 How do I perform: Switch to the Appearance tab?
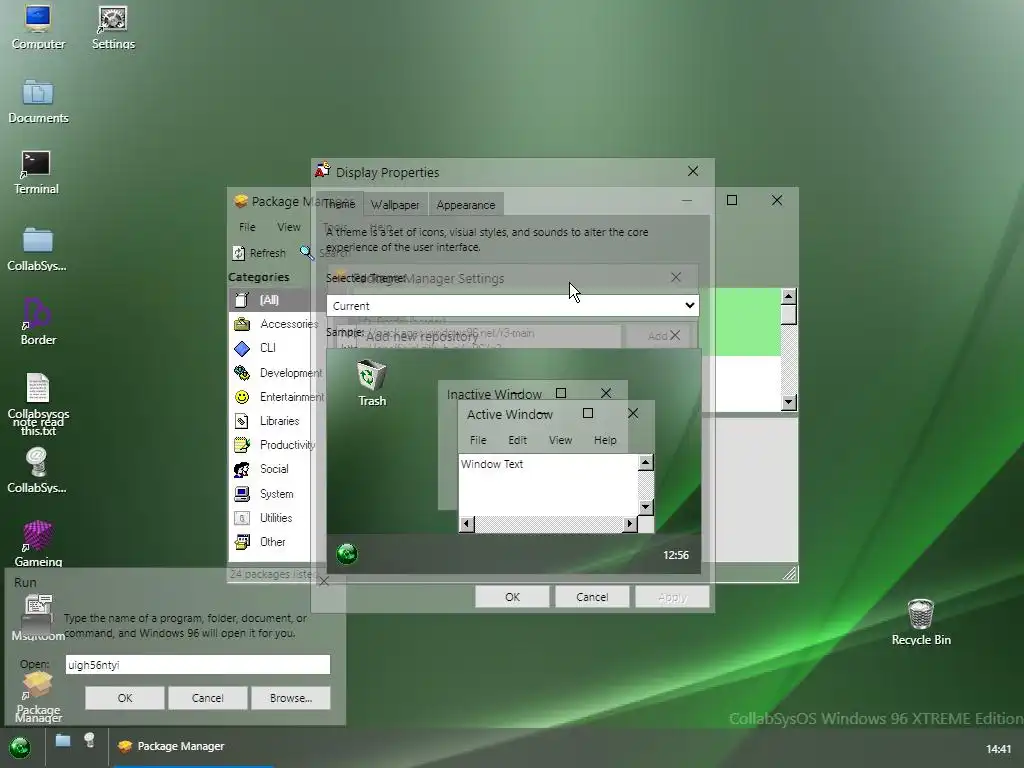click(466, 204)
